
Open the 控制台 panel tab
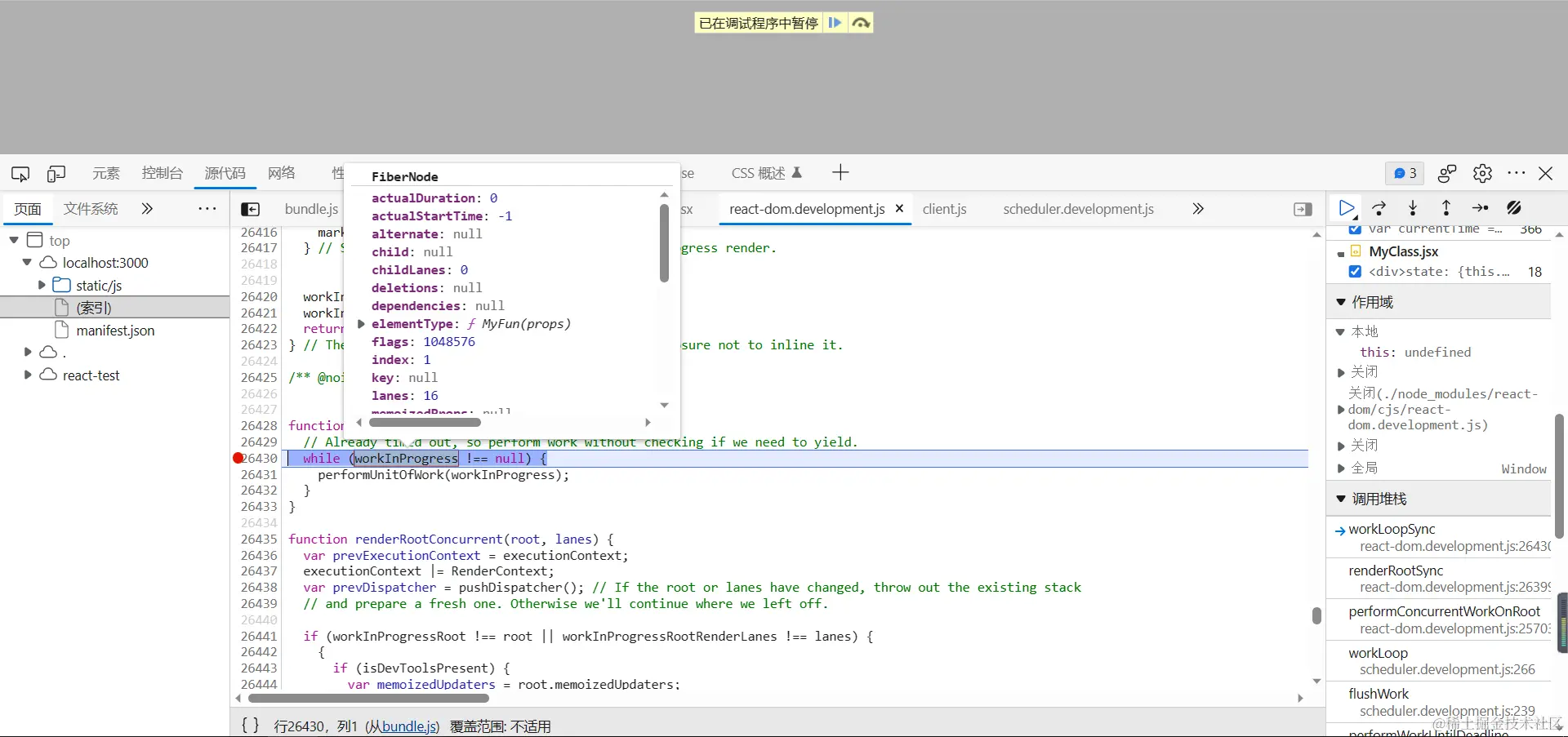tap(163, 173)
